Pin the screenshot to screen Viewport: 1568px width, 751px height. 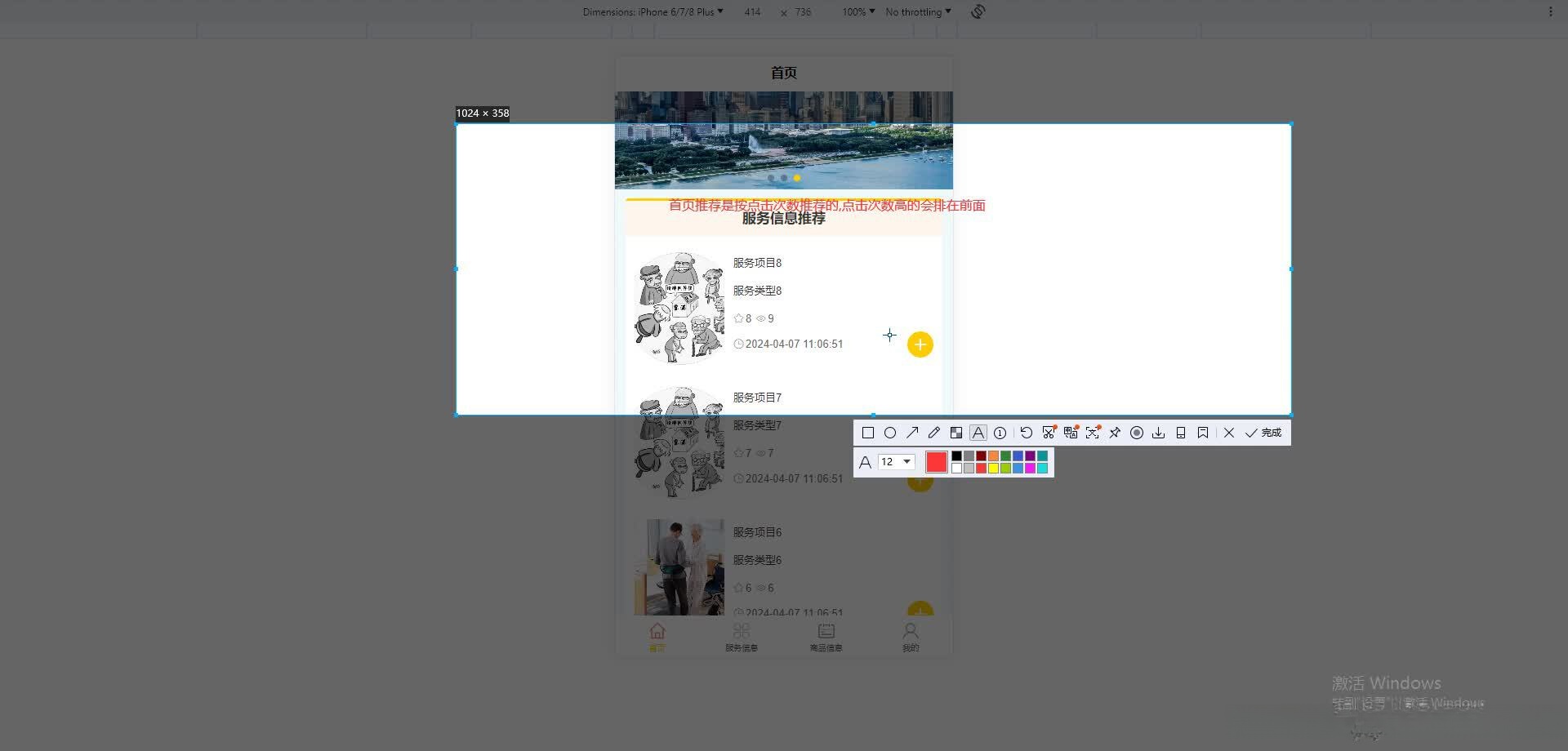pyautogui.click(x=1116, y=433)
